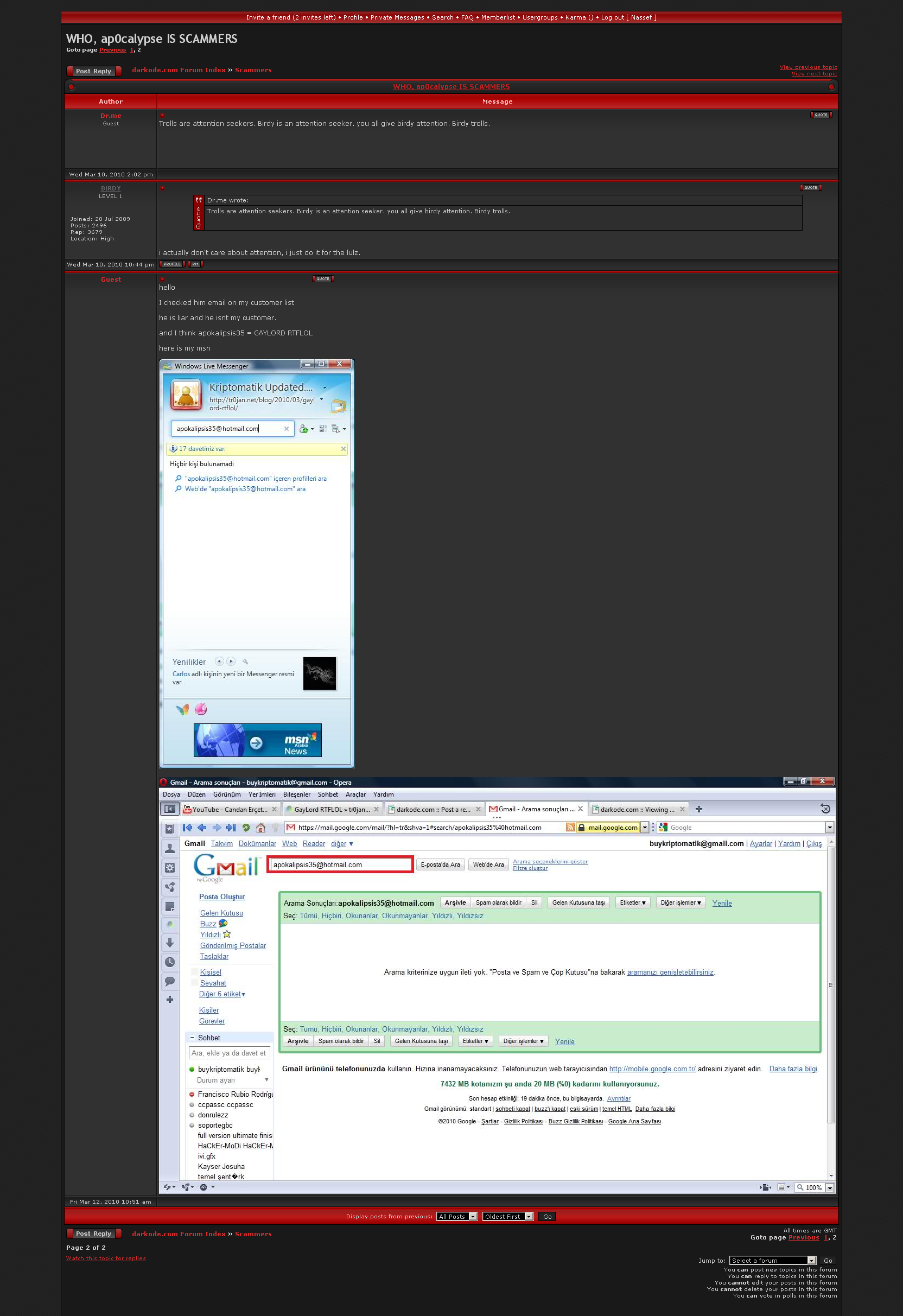Viewport: 903px width, 1316px height.
Task: Click the top Post Reply button
Action: click(93, 71)
